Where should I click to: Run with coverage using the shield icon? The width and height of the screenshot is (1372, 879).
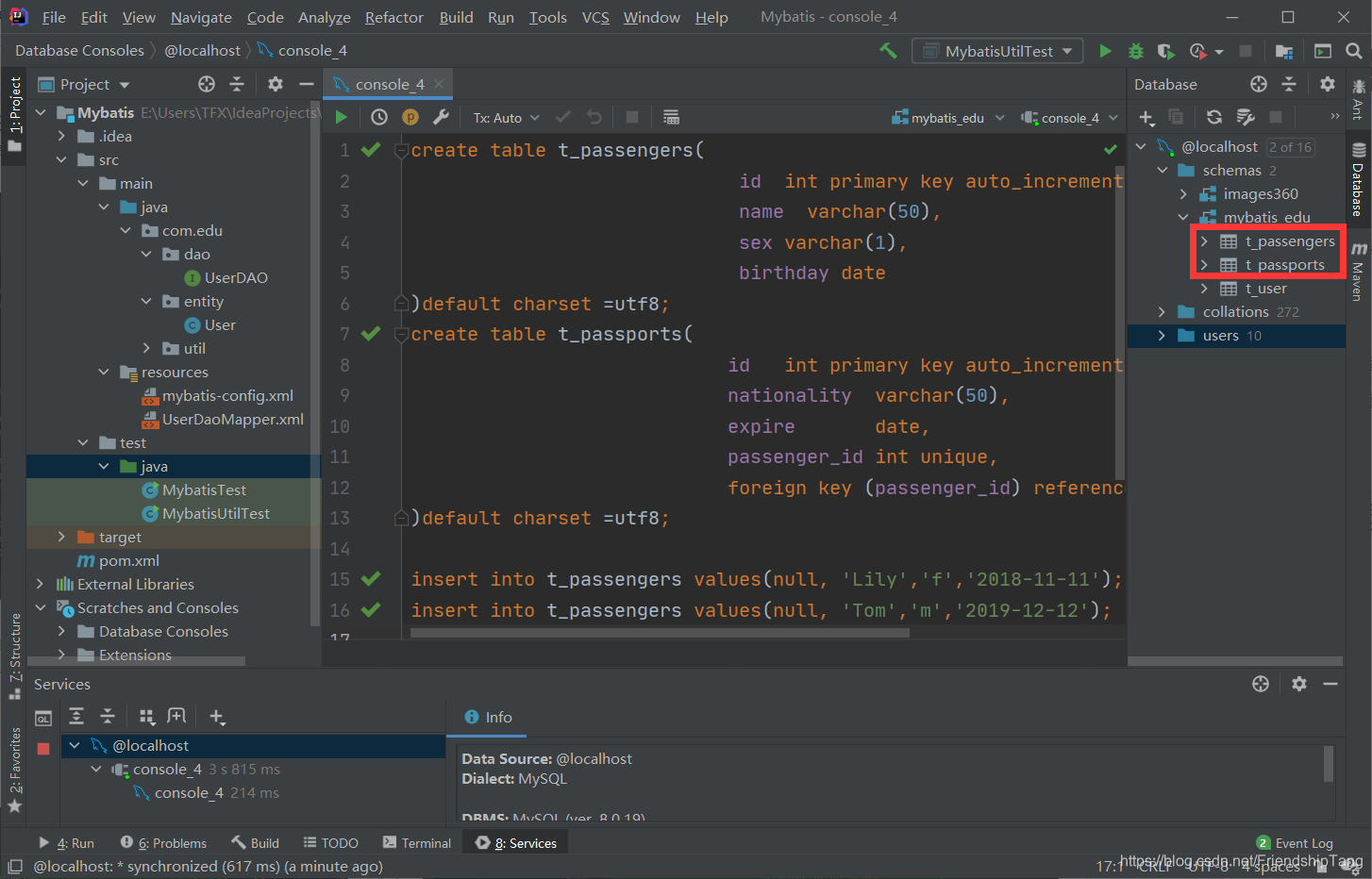click(x=1166, y=51)
